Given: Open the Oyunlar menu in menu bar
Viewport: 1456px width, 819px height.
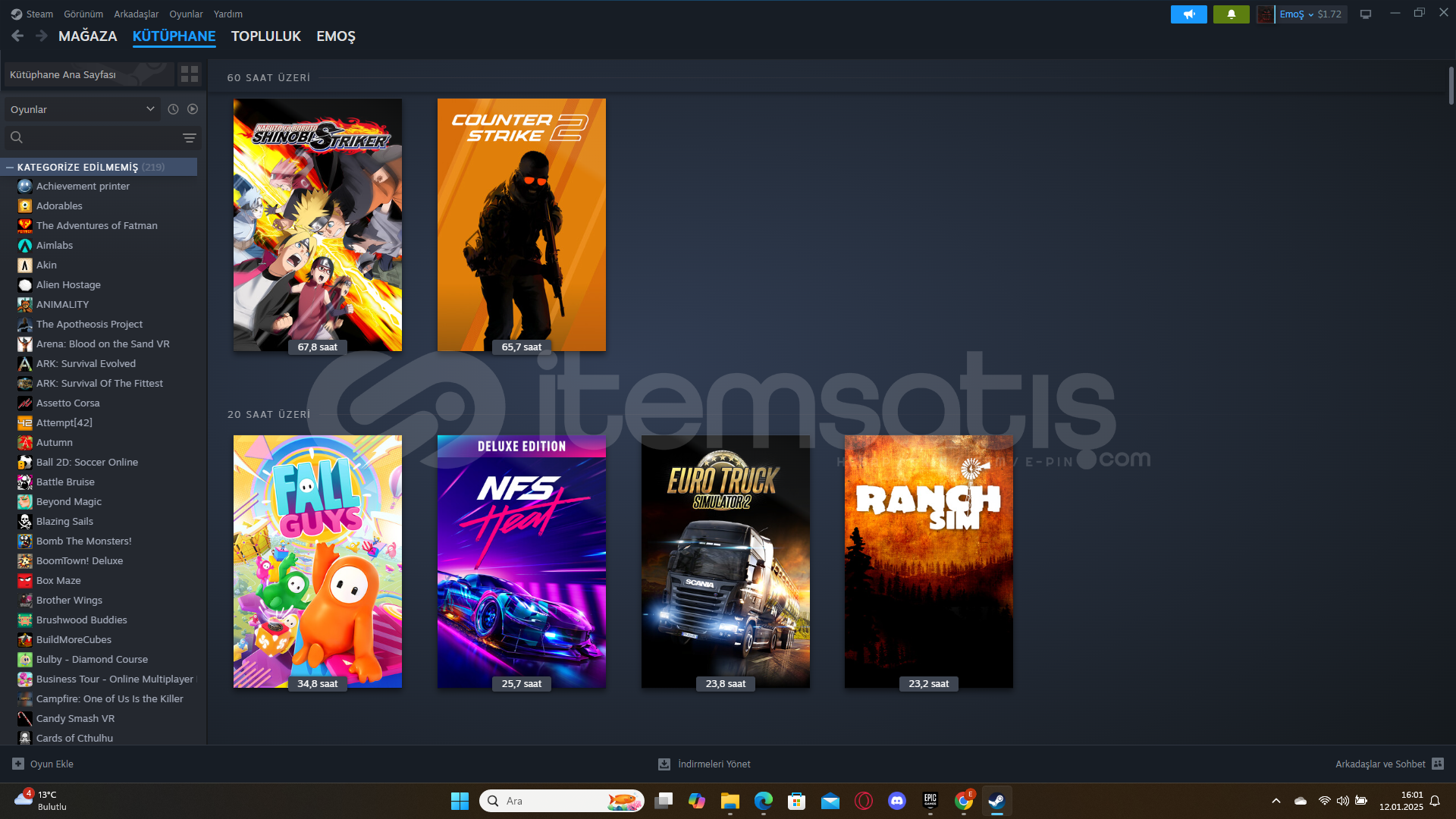Looking at the screenshot, I should (186, 14).
